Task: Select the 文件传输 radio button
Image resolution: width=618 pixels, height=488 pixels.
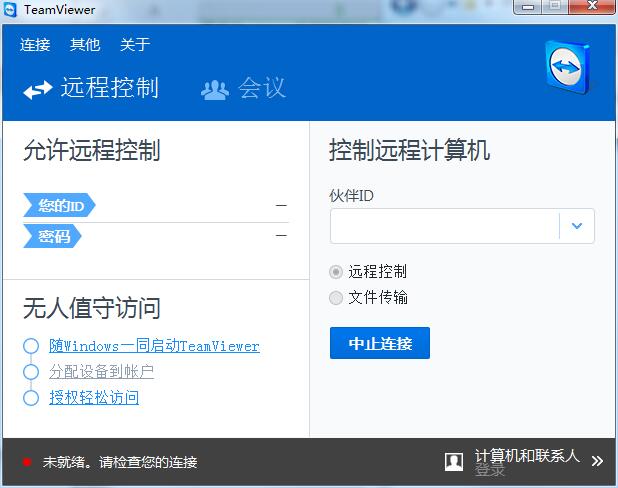Action: (335, 298)
